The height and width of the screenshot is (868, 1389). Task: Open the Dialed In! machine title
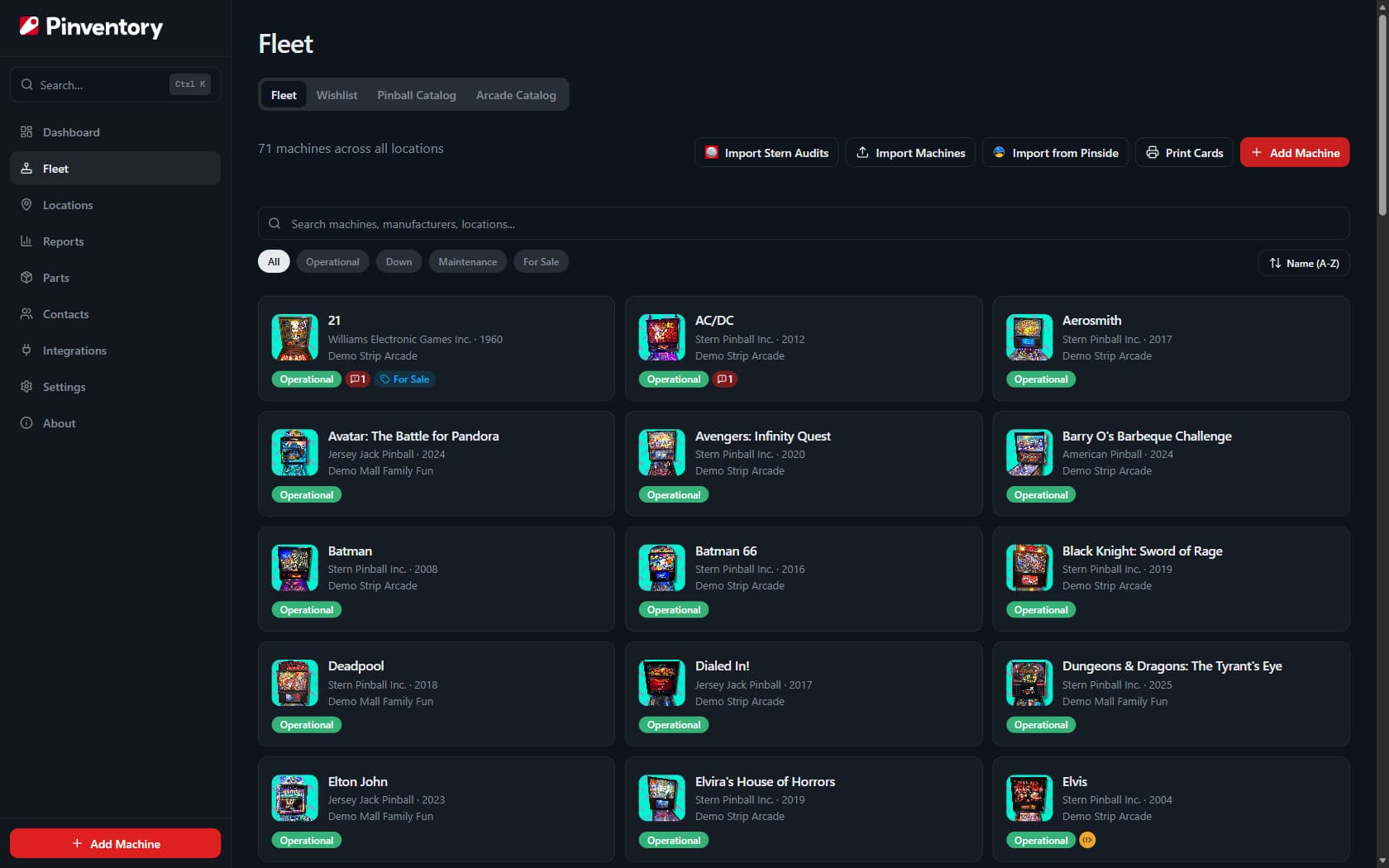pos(722,665)
